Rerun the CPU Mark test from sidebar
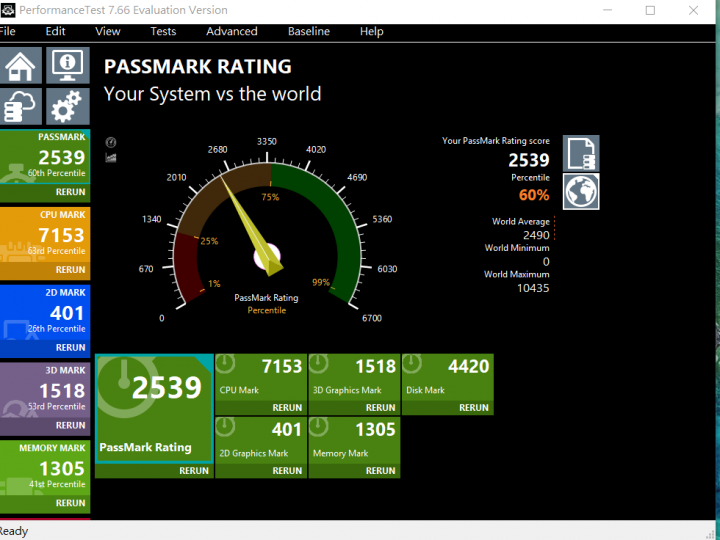 [x=70, y=270]
